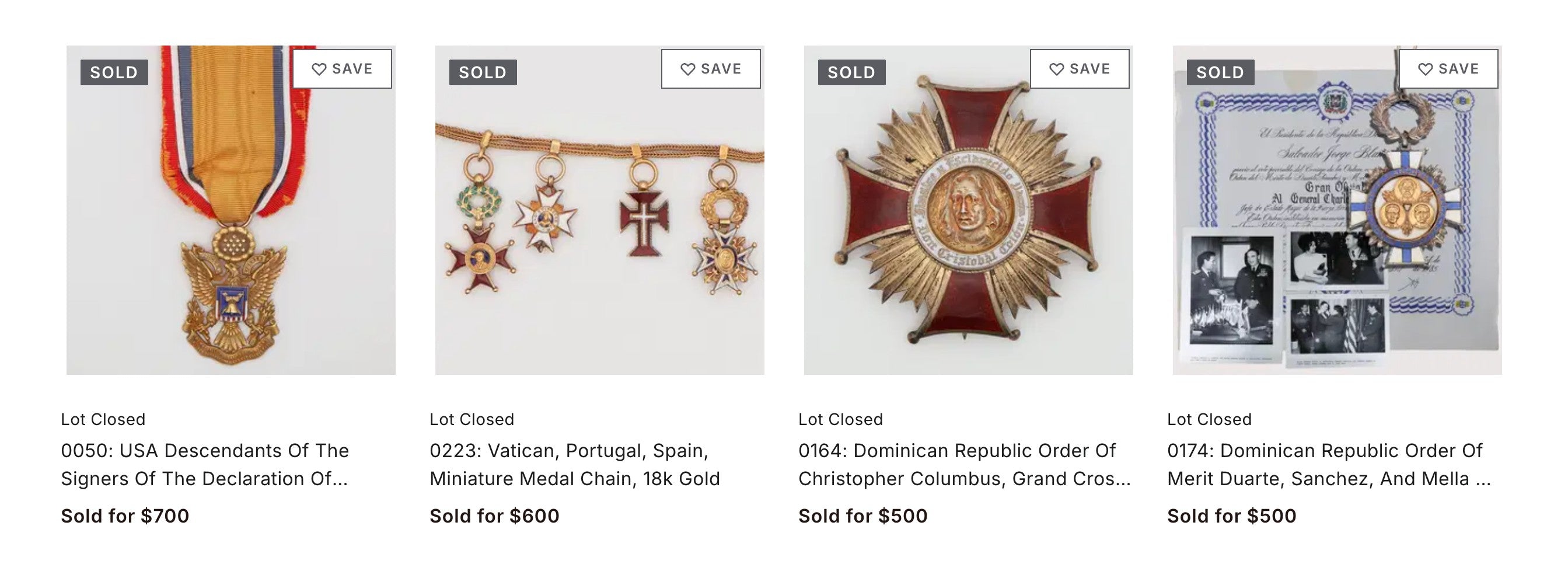Click SOLD badge on USA Descendants lot
The image size is (1568, 564).
click(114, 72)
